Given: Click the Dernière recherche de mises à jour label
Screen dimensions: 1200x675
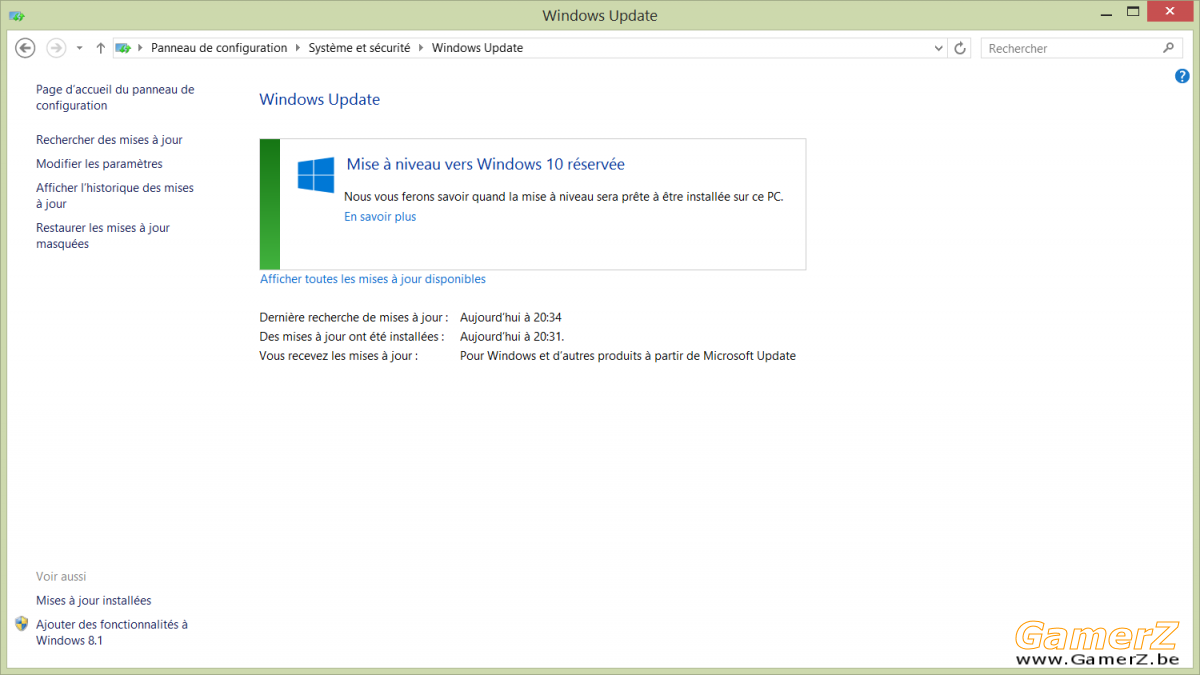Looking at the screenshot, I should coord(354,317).
